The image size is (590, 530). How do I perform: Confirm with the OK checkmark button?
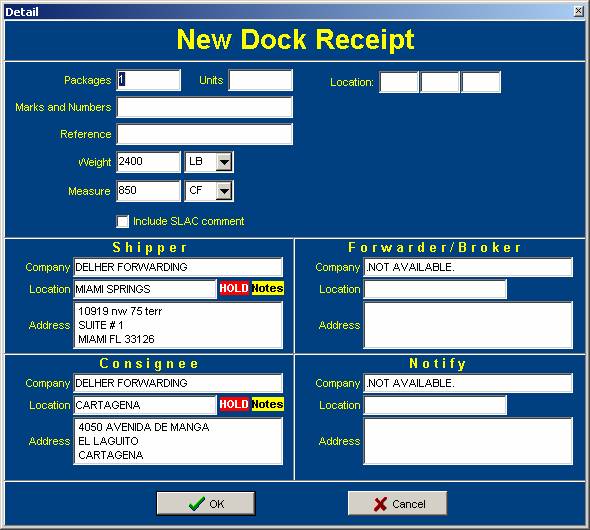(x=206, y=504)
